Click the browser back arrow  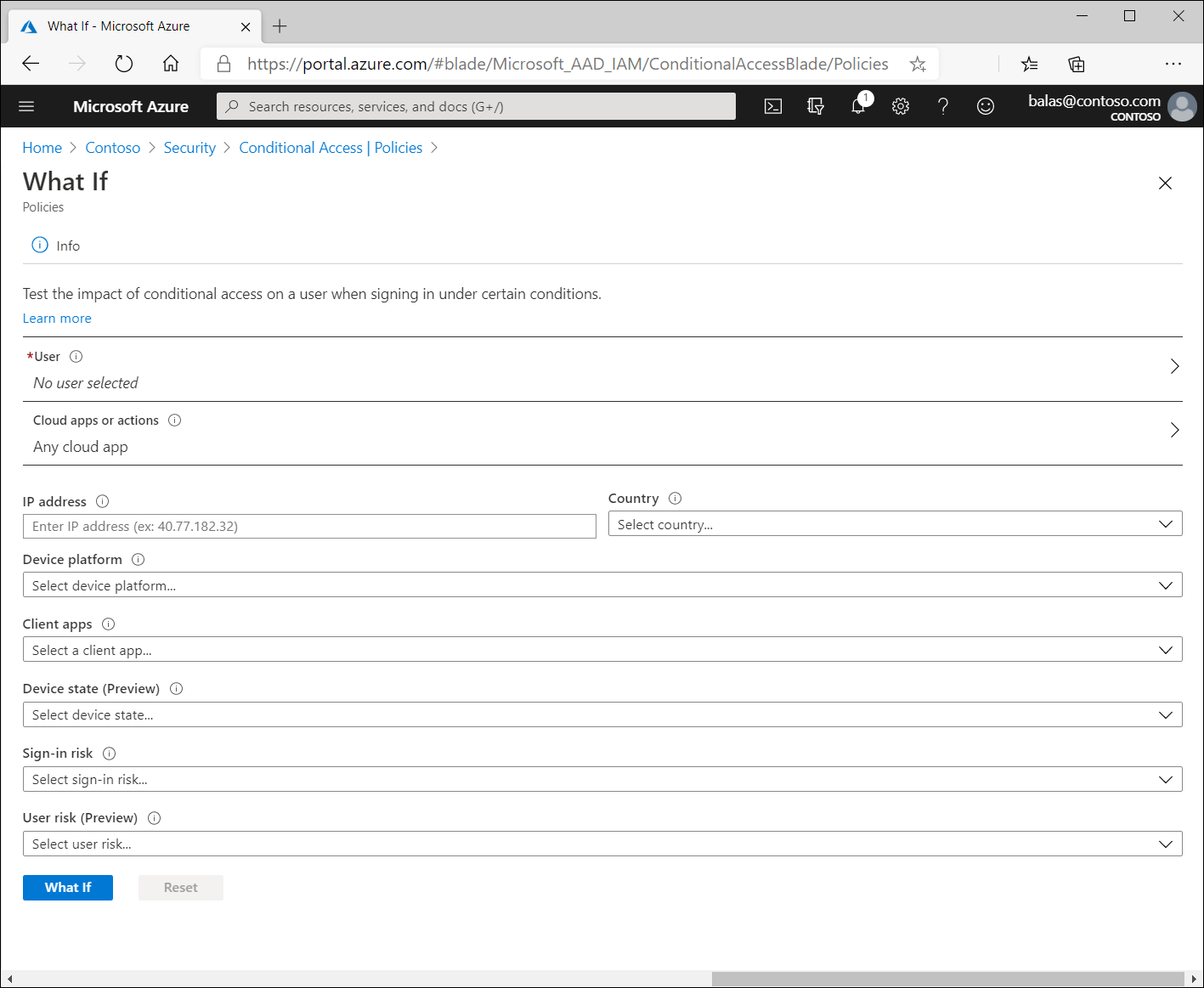31,64
